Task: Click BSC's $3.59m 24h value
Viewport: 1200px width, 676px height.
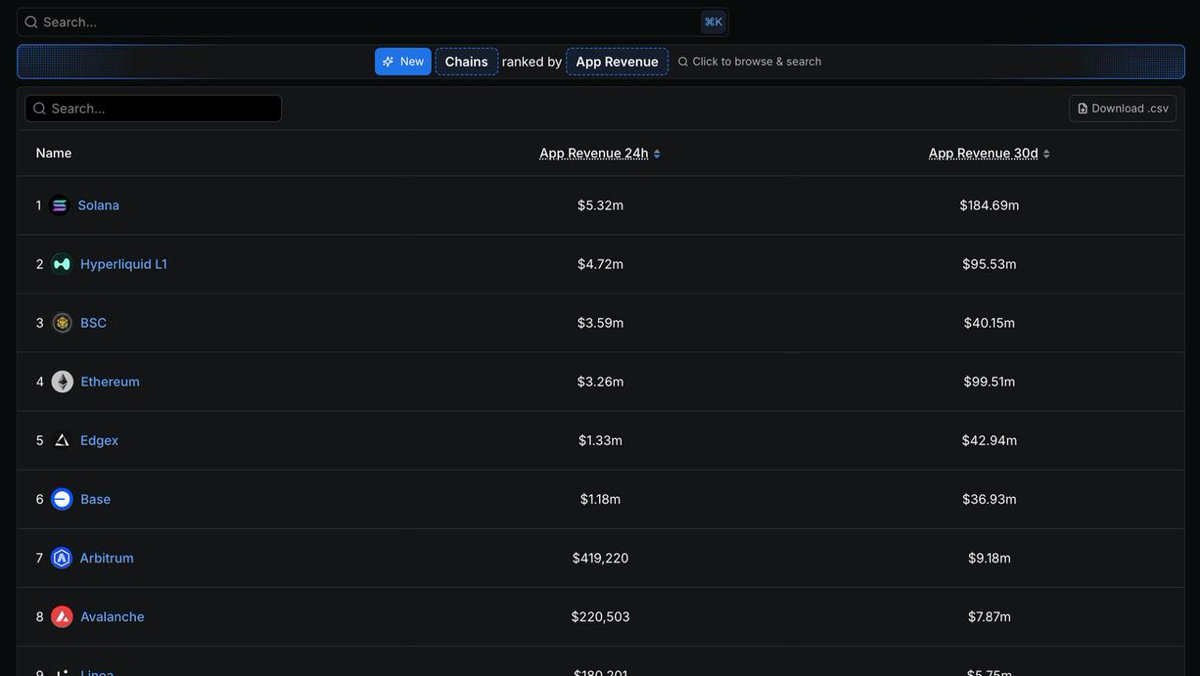Action: 600,323
